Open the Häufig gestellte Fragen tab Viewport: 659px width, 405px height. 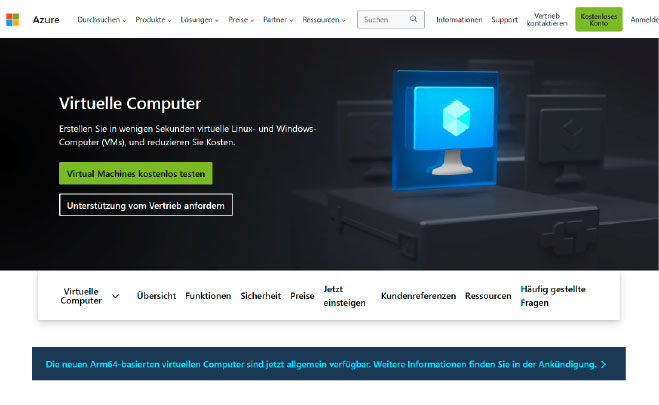[x=553, y=296]
